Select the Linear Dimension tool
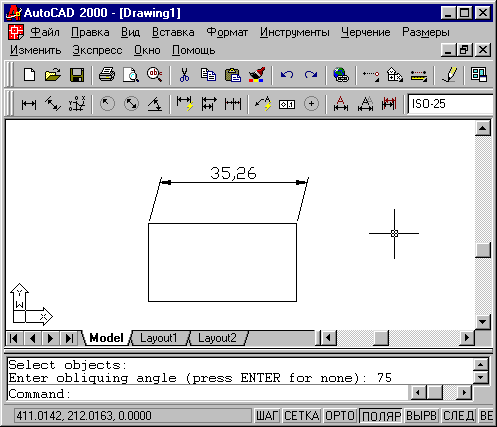497x427 pixels. (x=29, y=104)
